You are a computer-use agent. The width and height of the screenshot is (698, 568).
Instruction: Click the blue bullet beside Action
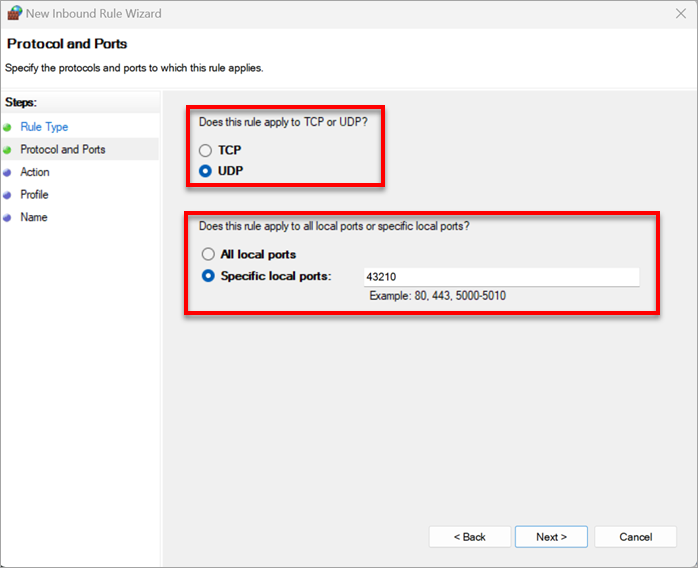pos(7,173)
